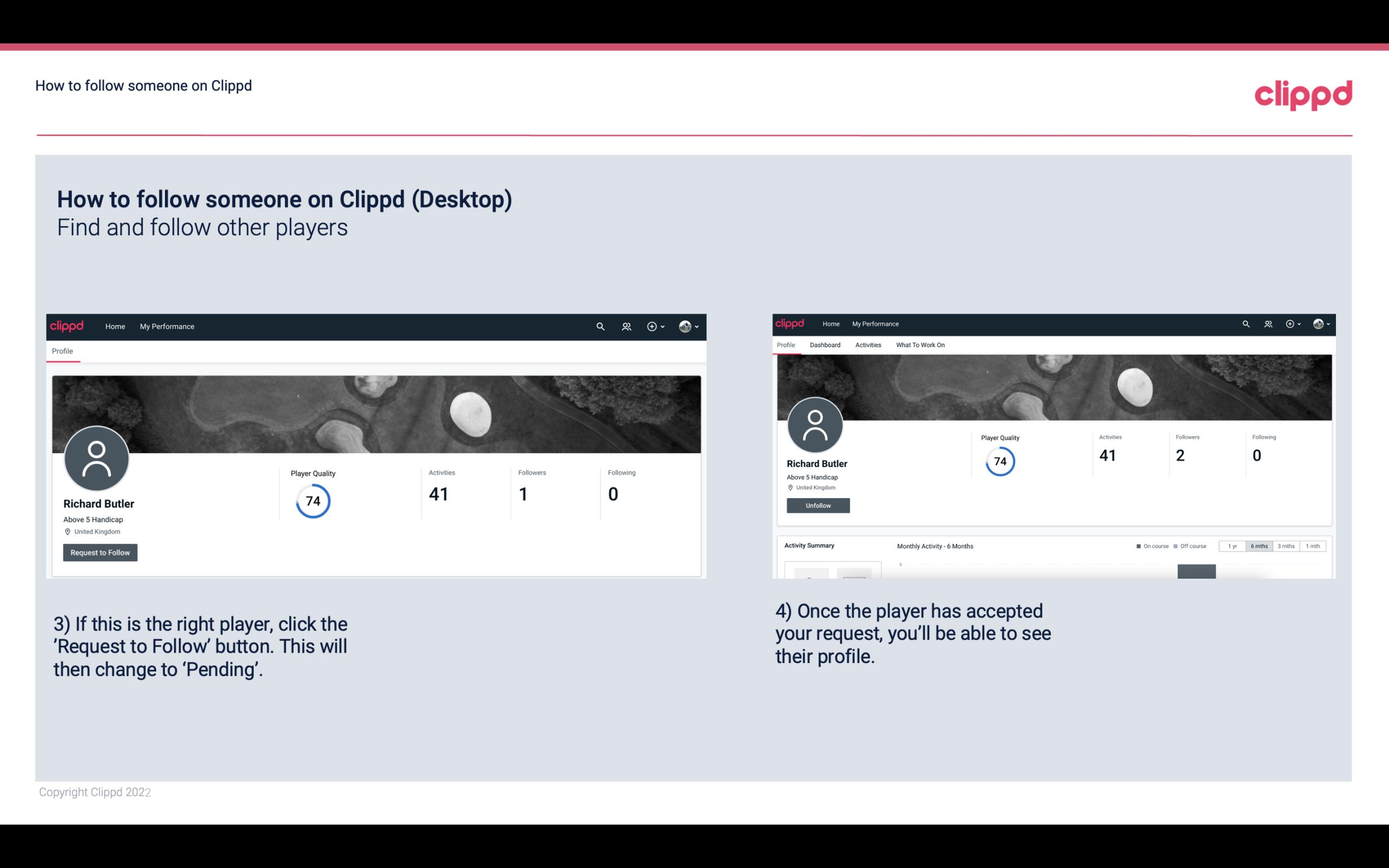Click the Clippd logo on right screenshot

791,323
